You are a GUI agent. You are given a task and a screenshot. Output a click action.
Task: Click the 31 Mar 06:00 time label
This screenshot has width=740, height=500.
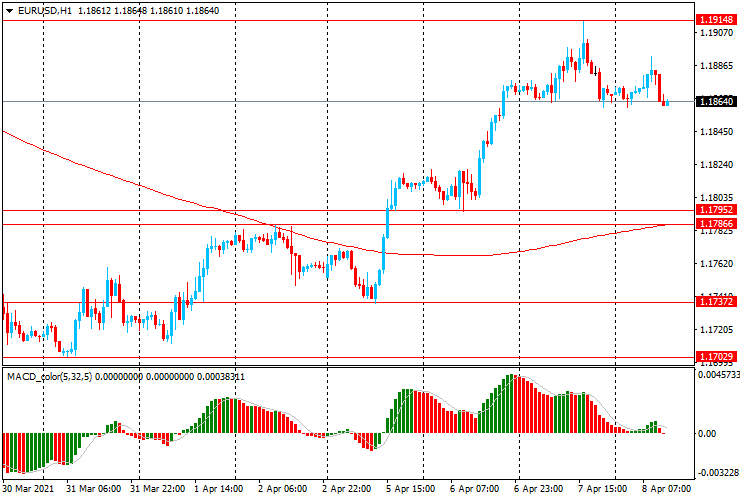click(93, 489)
